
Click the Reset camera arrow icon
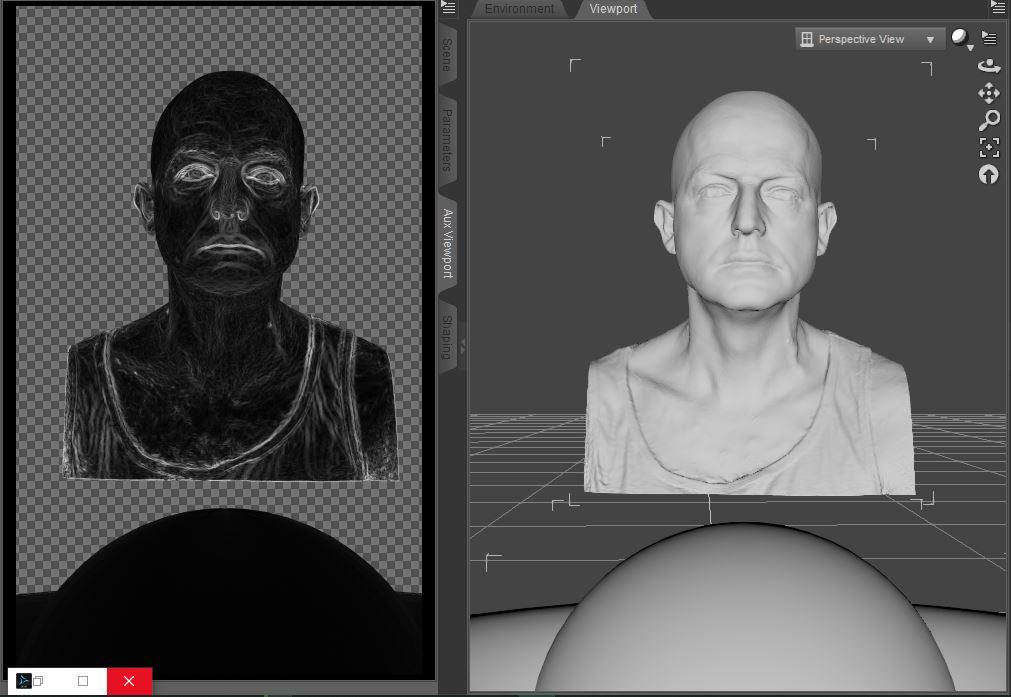(x=989, y=174)
